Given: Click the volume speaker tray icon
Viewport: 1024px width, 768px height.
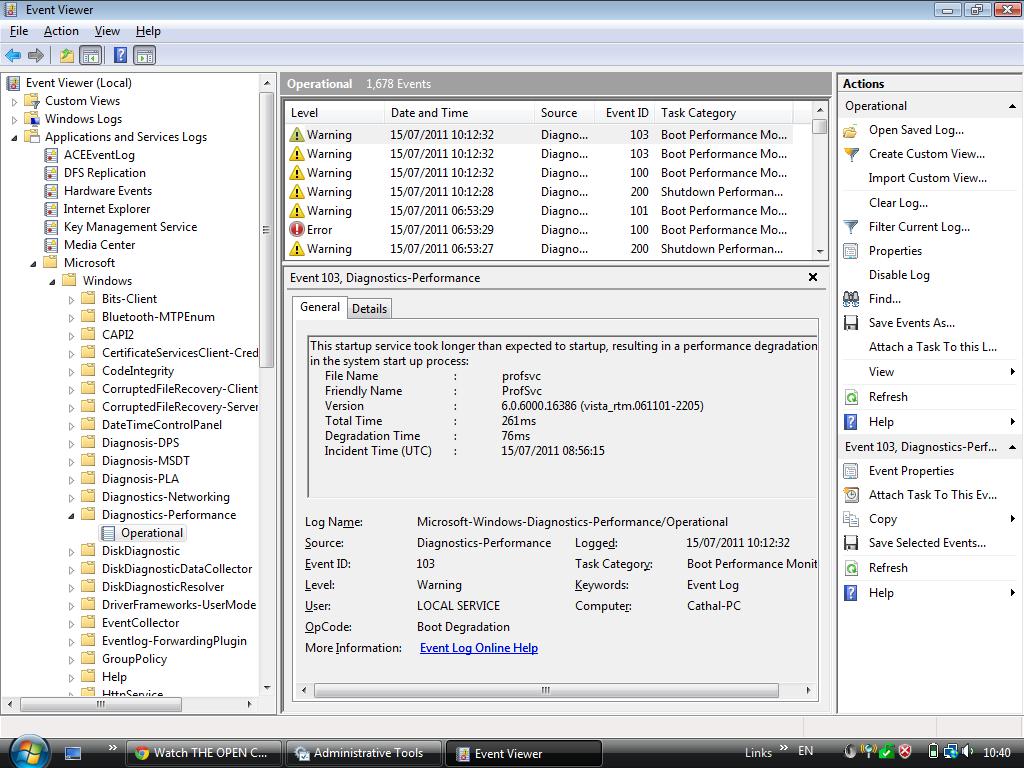Looking at the screenshot, I should tap(967, 752).
